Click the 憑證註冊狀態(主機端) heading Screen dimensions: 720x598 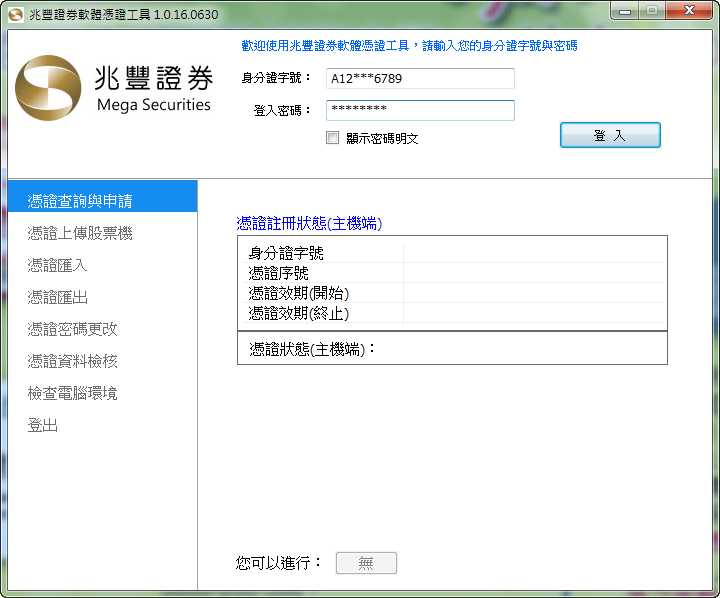(309, 223)
